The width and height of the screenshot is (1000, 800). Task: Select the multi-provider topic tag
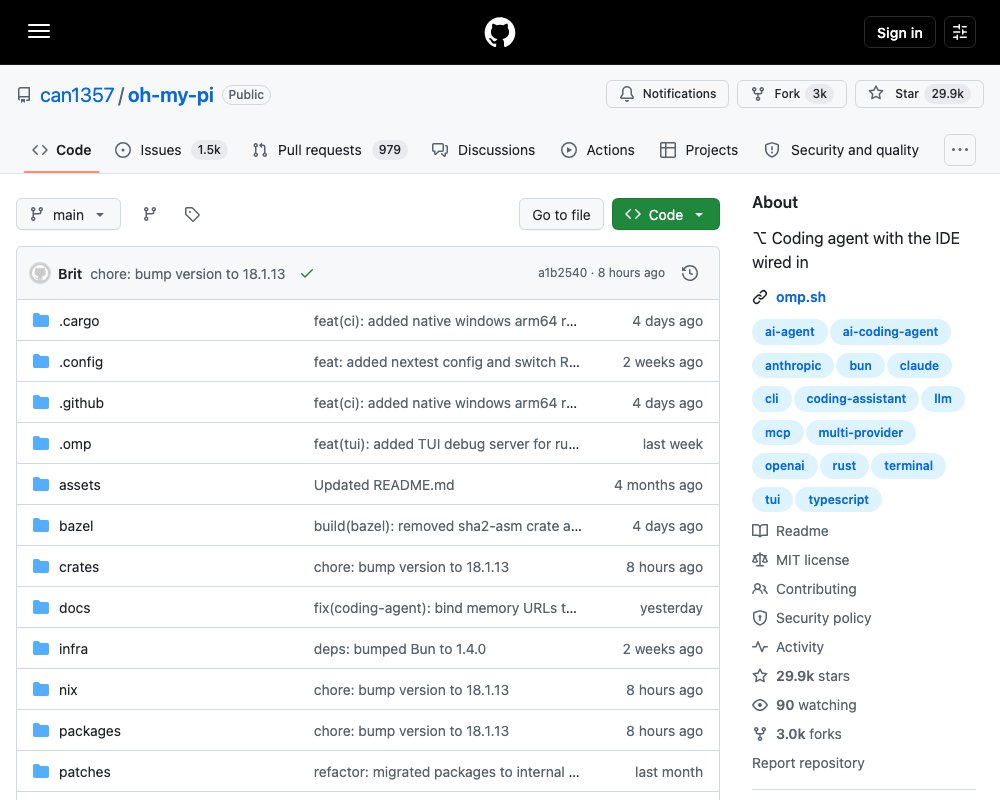coord(860,433)
